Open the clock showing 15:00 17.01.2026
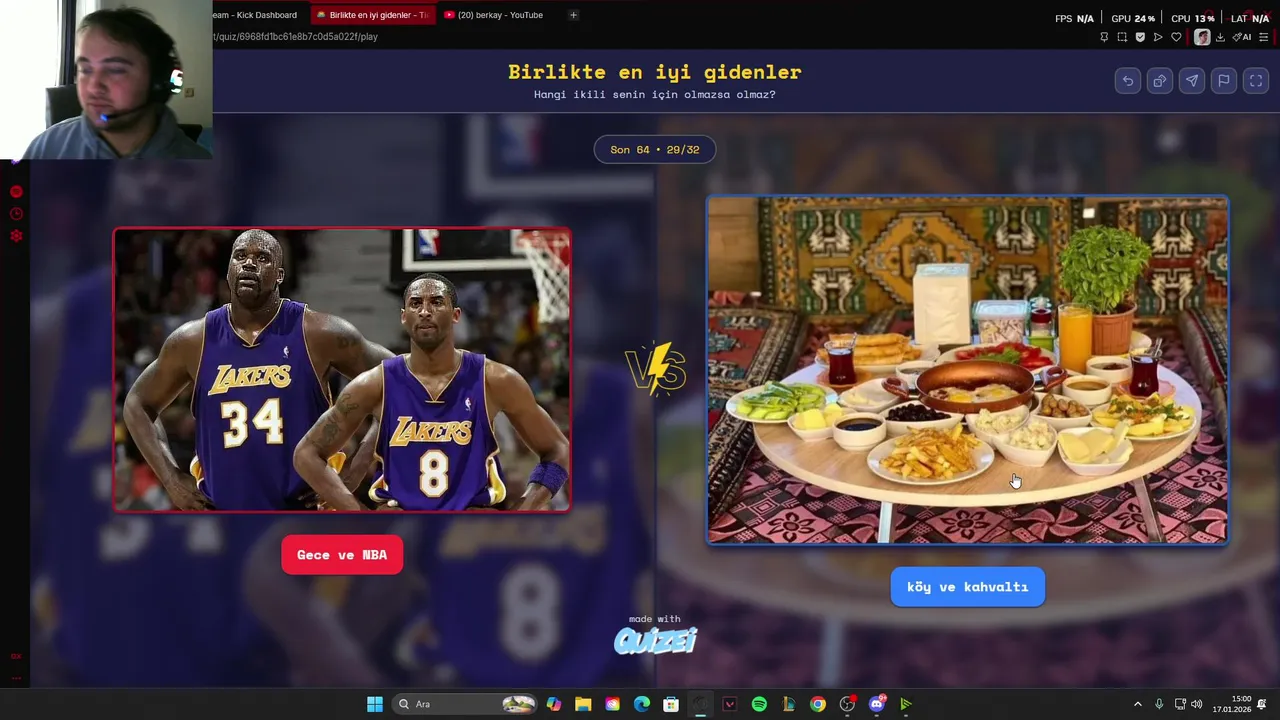Image resolution: width=1280 pixels, height=720 pixels. (1231, 704)
